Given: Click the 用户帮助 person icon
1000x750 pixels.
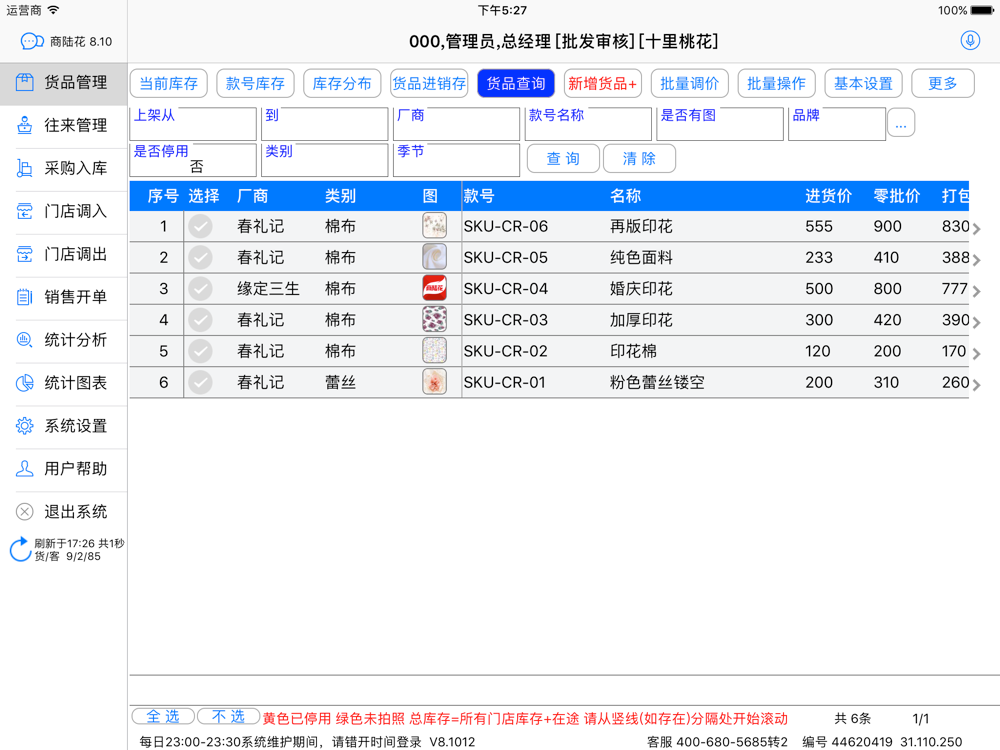Looking at the screenshot, I should coord(24,469).
